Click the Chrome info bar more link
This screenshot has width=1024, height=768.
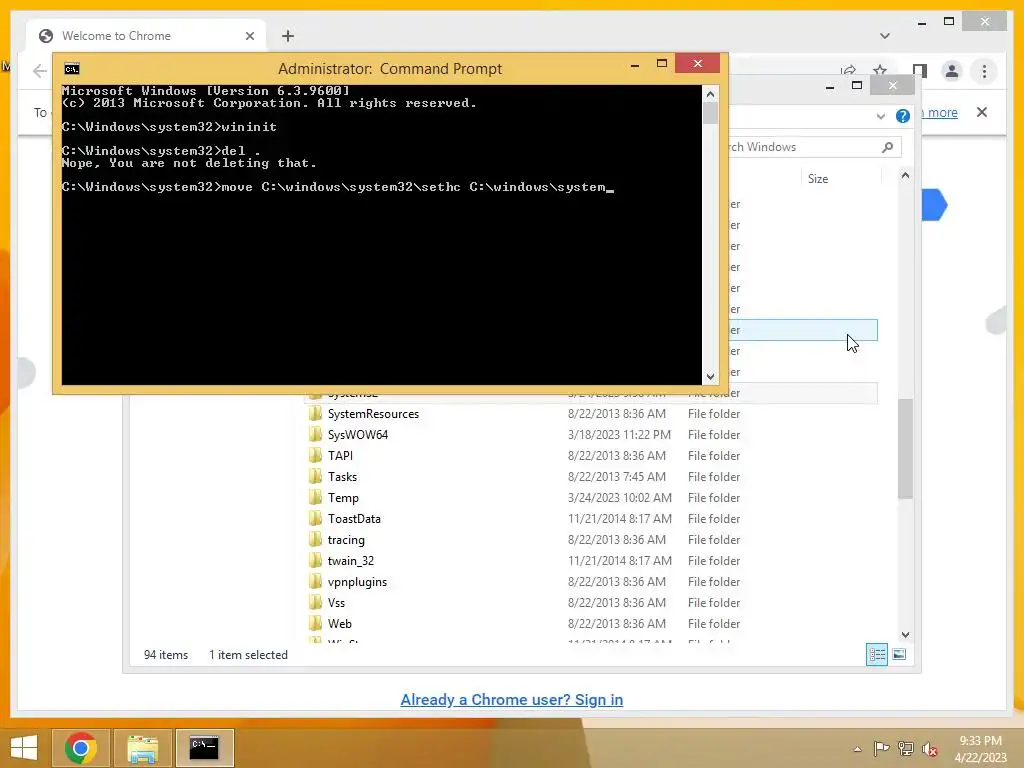tap(942, 112)
